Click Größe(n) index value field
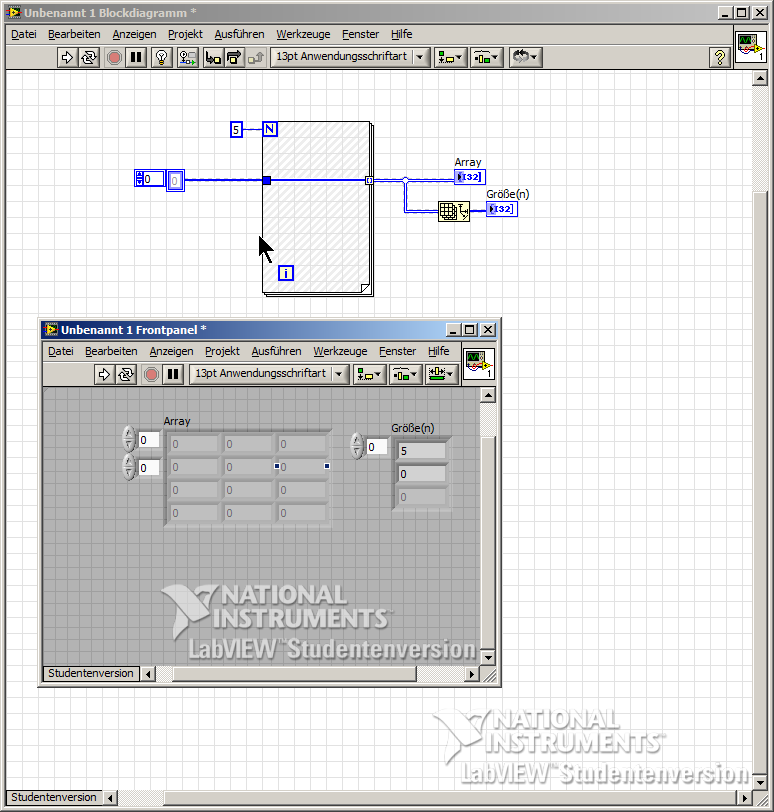 click(x=377, y=447)
